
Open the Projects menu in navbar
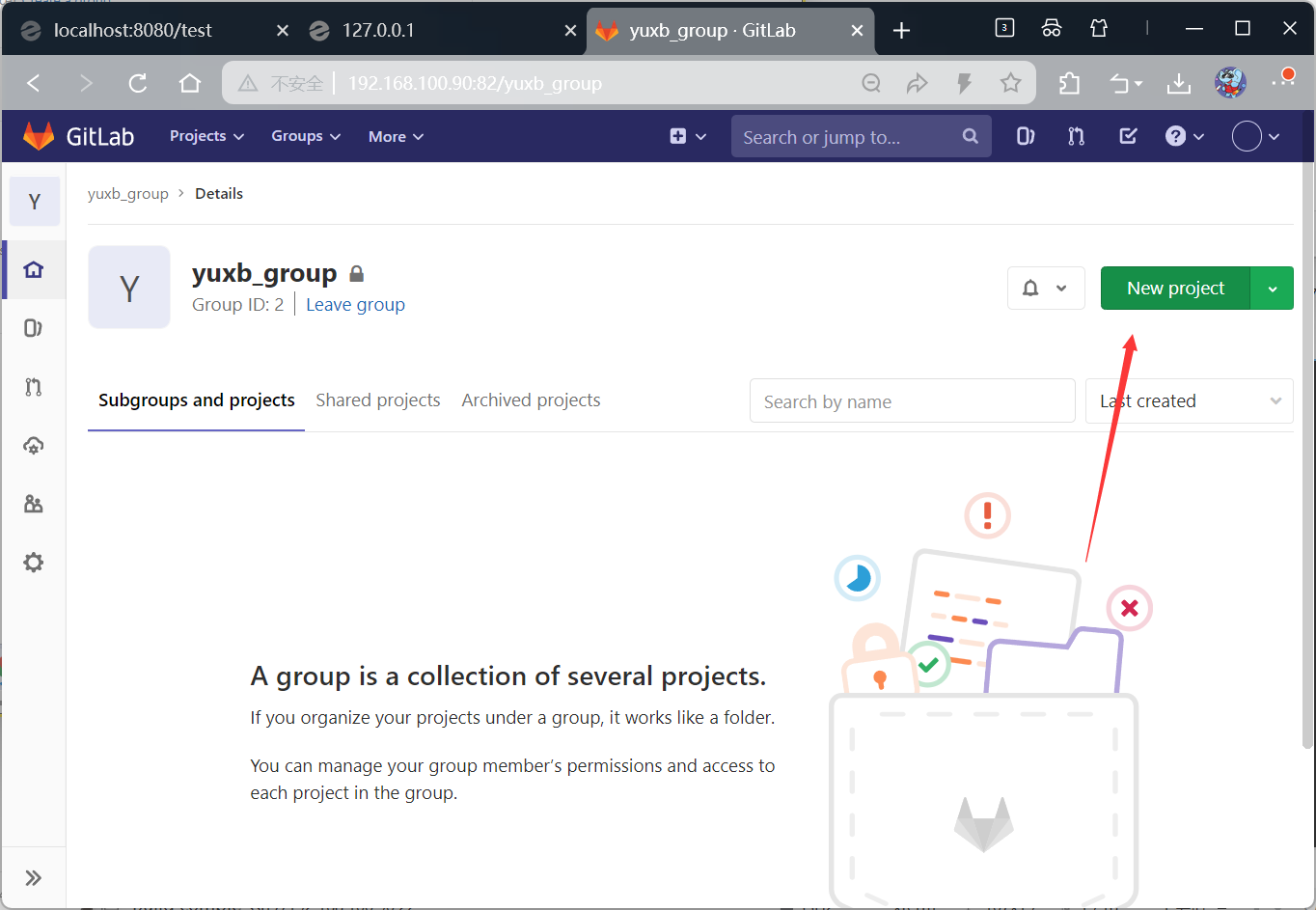click(x=206, y=136)
